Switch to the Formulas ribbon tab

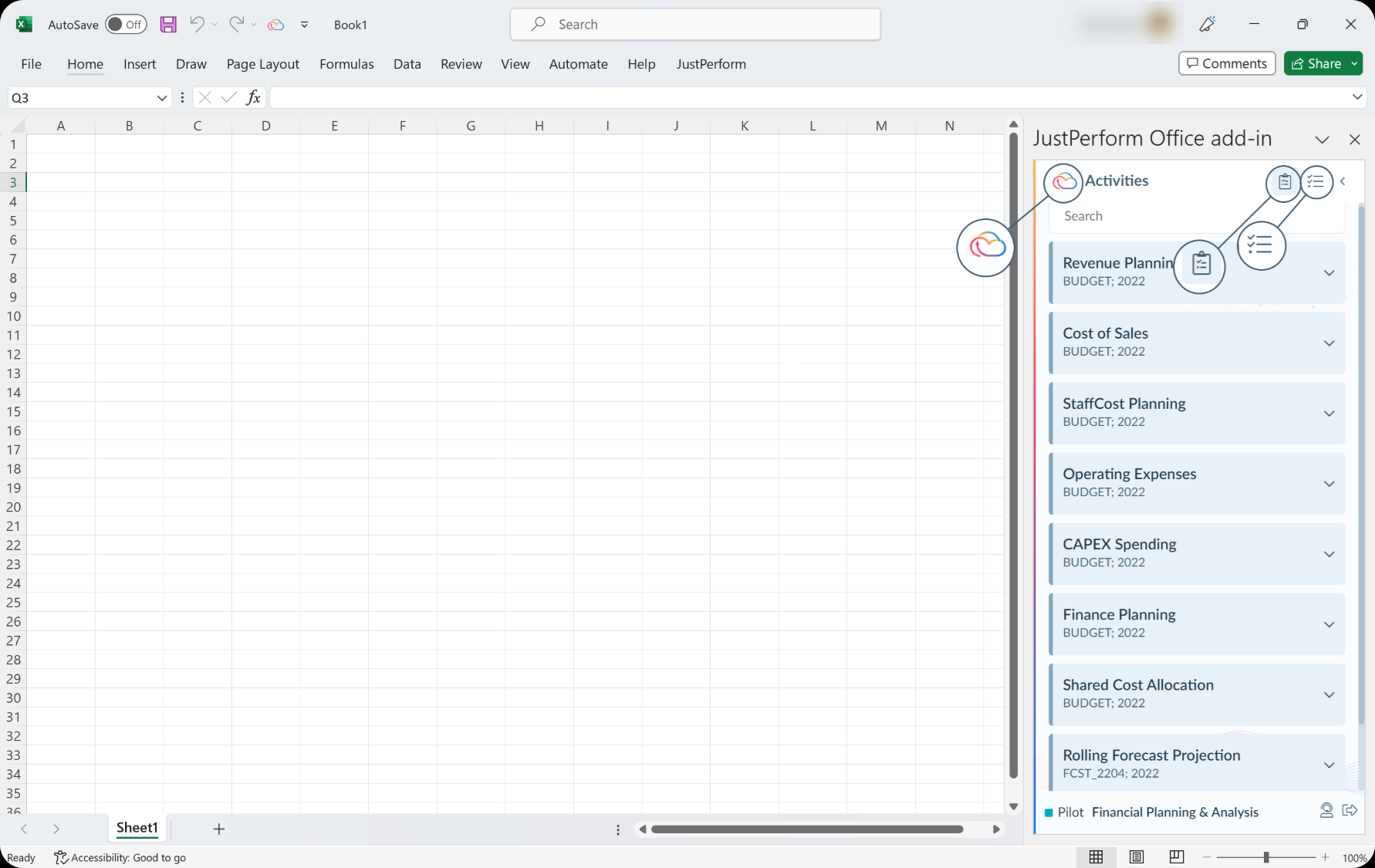tap(346, 64)
